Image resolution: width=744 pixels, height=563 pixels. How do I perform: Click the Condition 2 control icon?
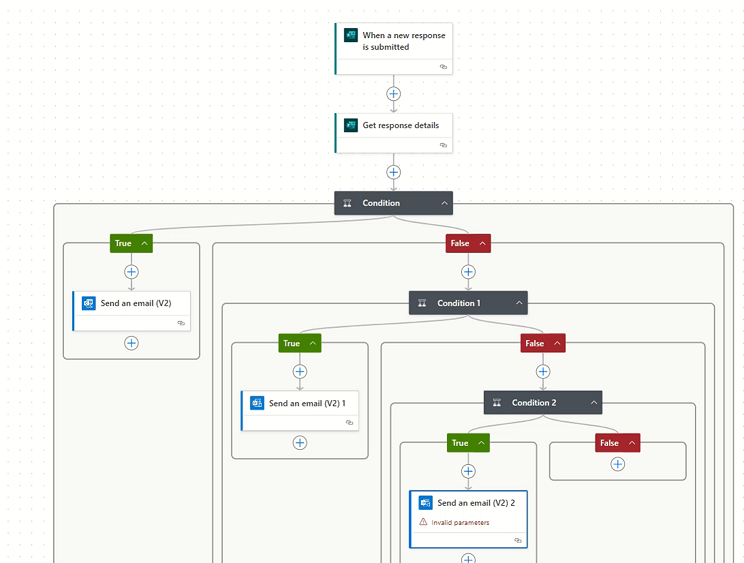(x=497, y=403)
